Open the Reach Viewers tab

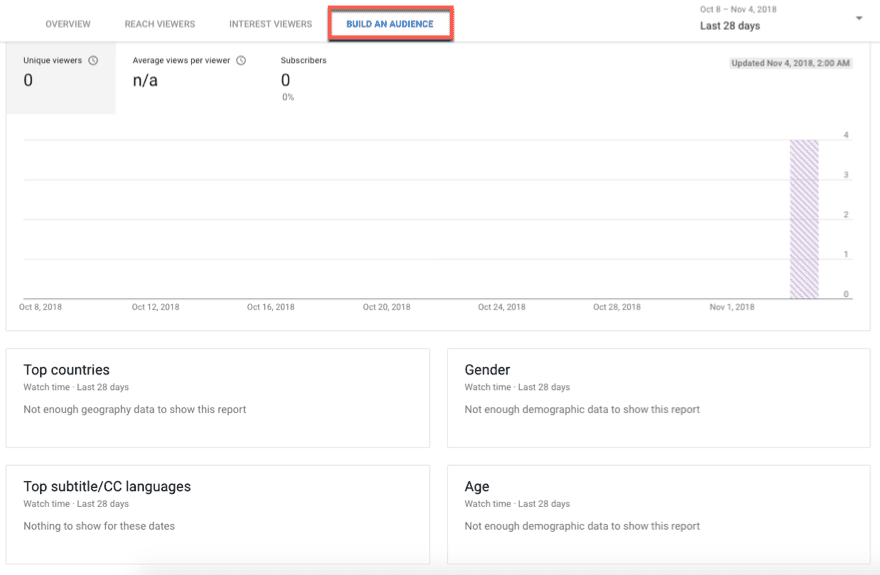(x=160, y=24)
